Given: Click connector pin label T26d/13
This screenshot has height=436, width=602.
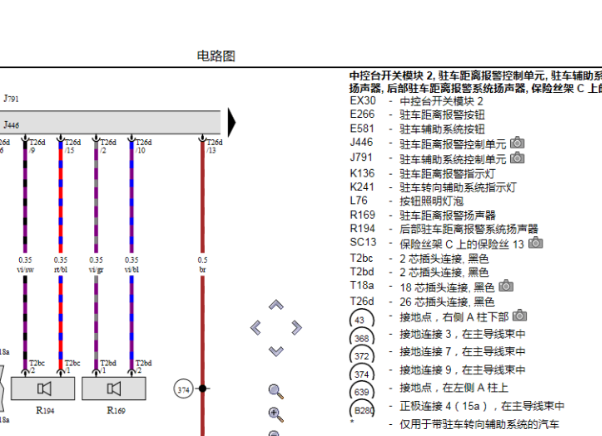Looking at the screenshot, I should [215, 146].
